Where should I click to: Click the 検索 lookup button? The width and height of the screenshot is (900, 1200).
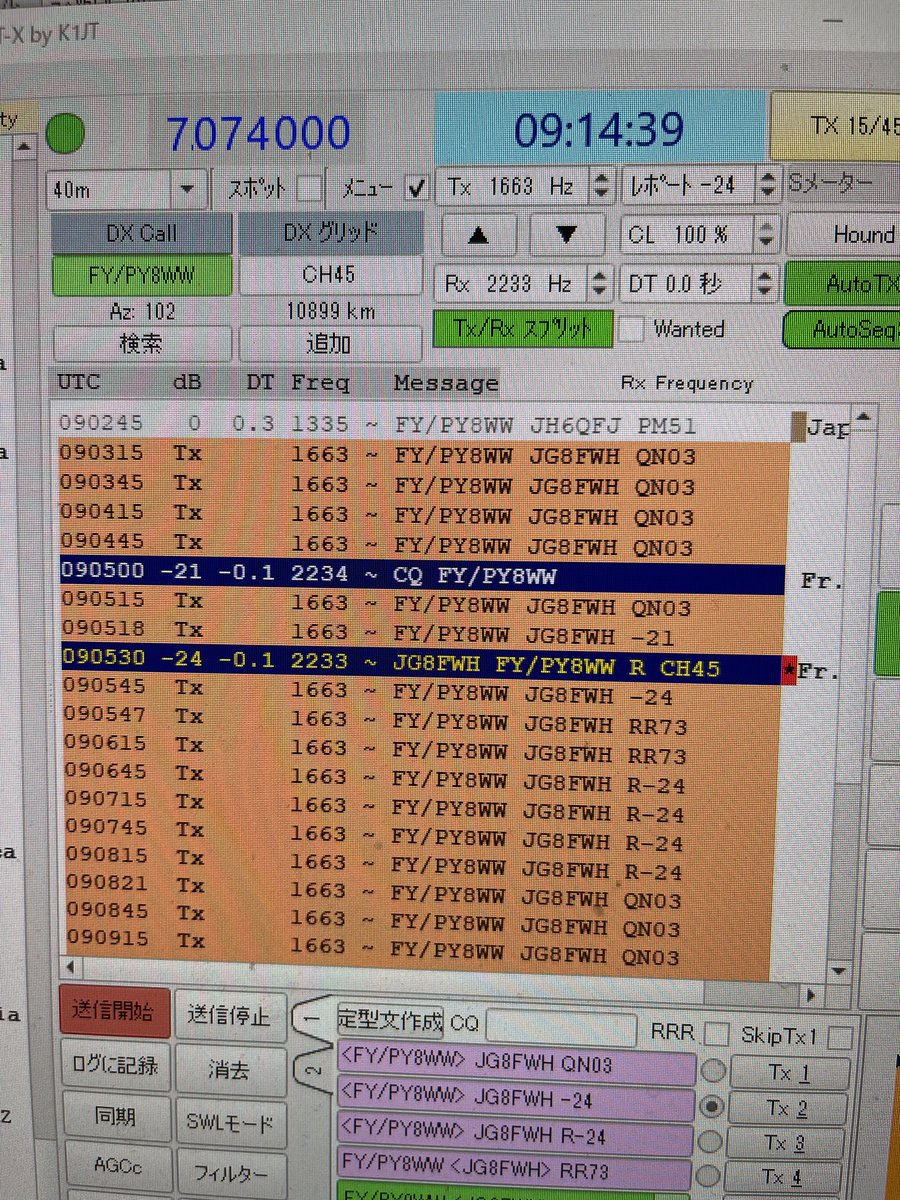pyautogui.click(x=141, y=343)
